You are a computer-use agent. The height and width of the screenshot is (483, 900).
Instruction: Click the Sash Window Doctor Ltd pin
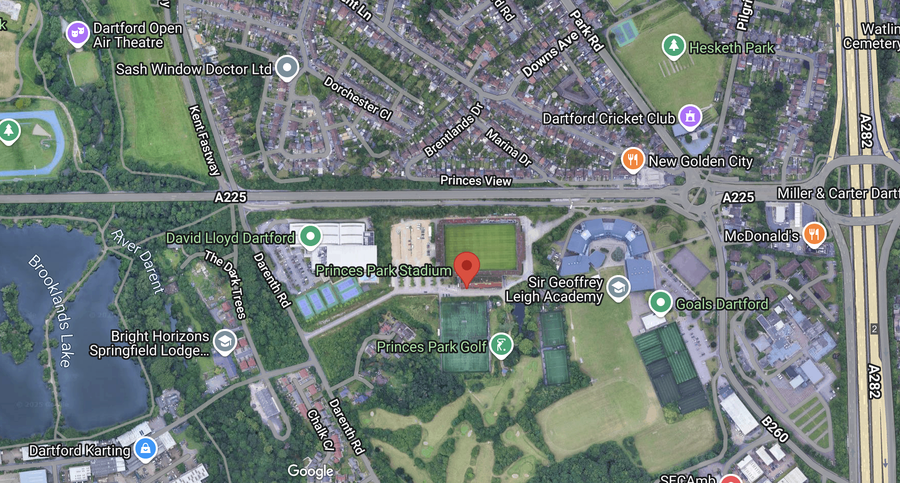tap(287, 68)
